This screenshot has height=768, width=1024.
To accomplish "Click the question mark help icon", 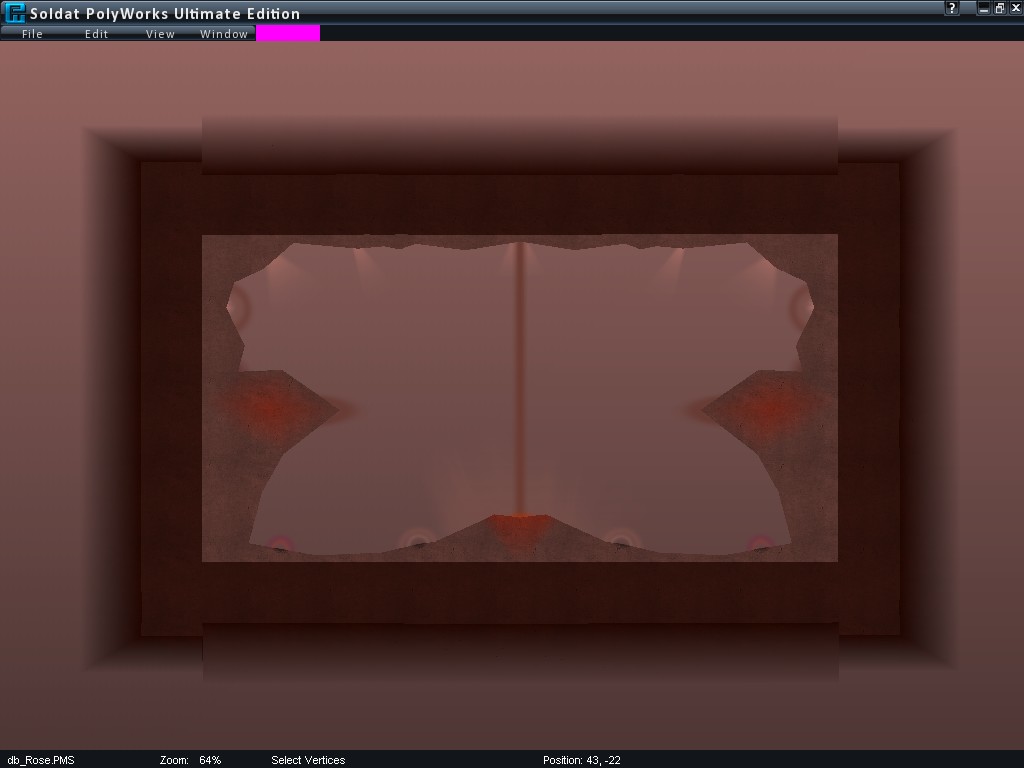I will coord(953,8).
